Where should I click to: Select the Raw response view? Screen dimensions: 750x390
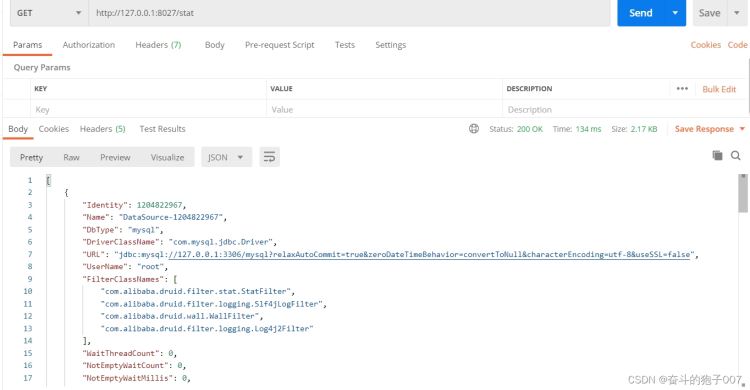[x=71, y=157]
